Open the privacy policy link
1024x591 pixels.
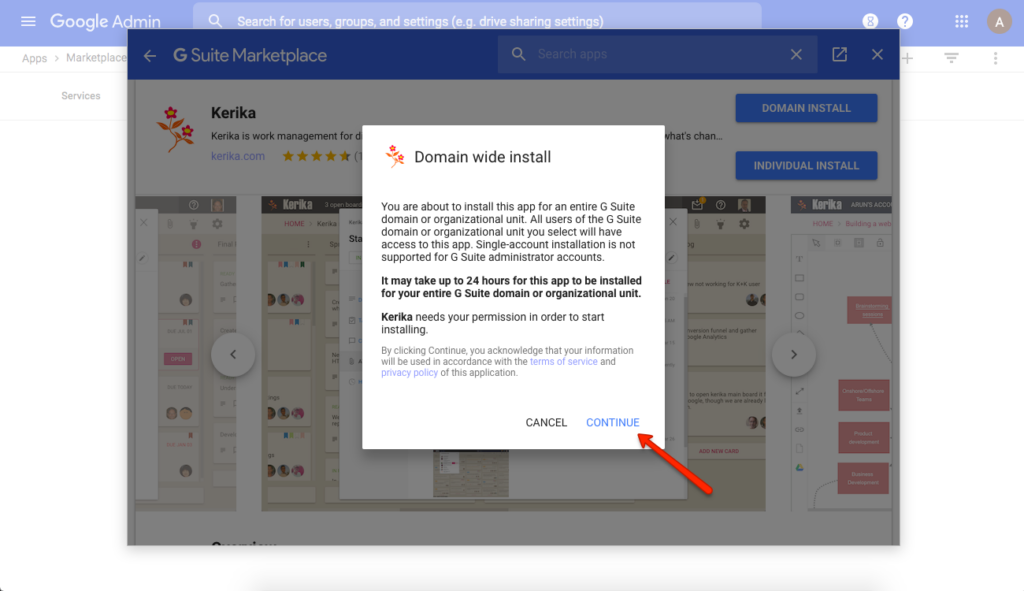[409, 373]
